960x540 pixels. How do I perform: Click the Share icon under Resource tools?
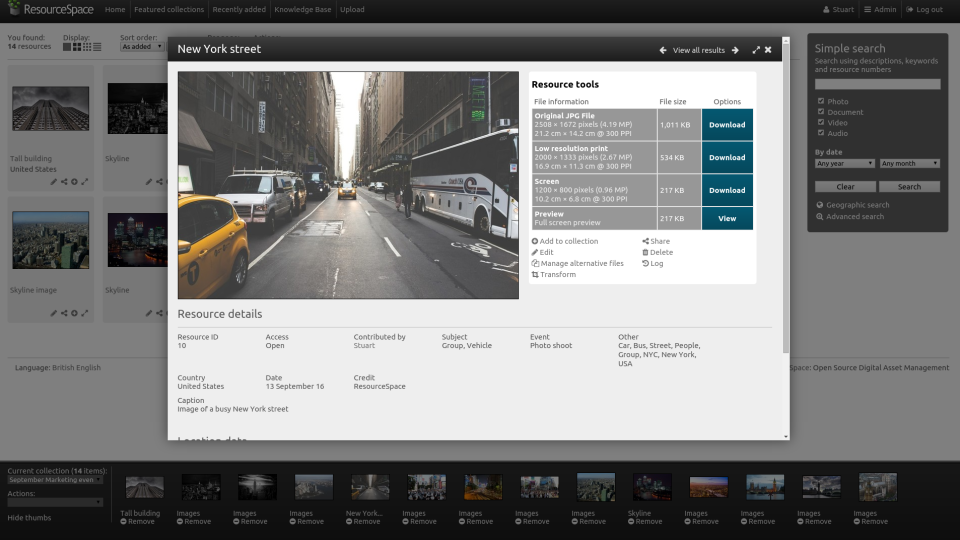645,241
